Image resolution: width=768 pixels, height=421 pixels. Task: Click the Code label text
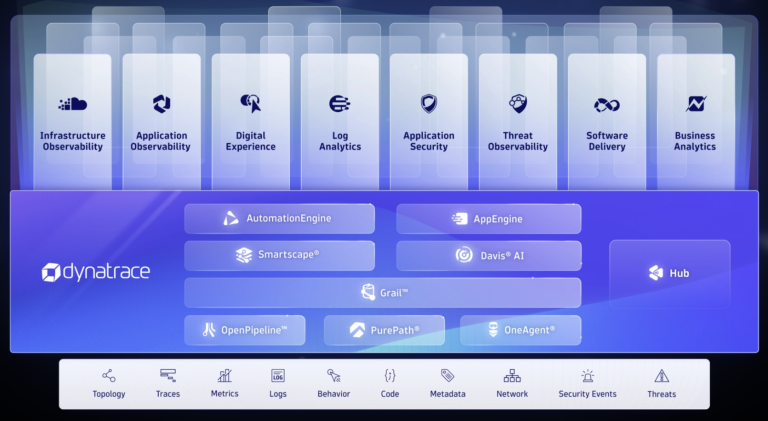[390, 394]
